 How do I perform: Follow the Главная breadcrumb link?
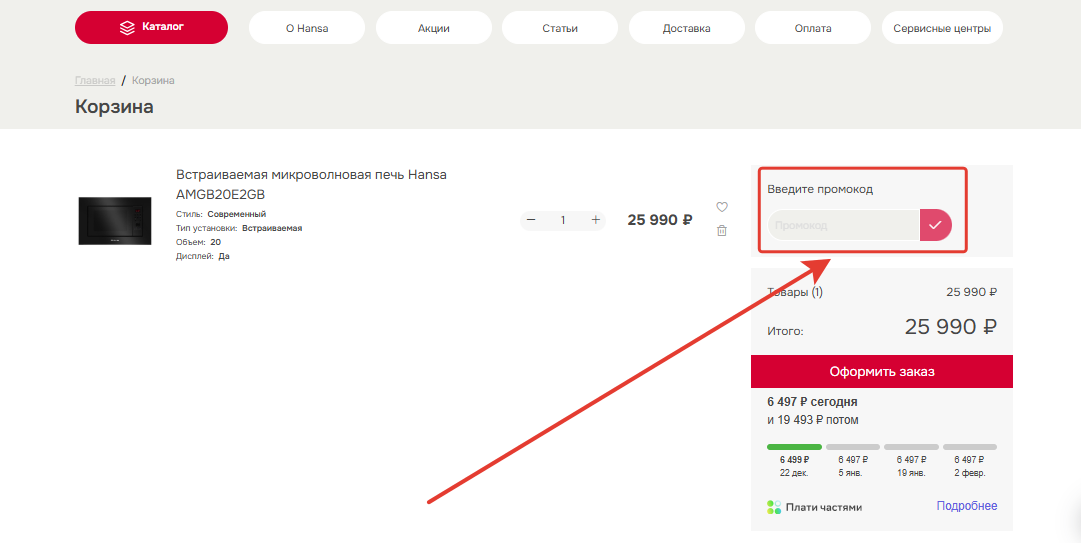(x=95, y=81)
